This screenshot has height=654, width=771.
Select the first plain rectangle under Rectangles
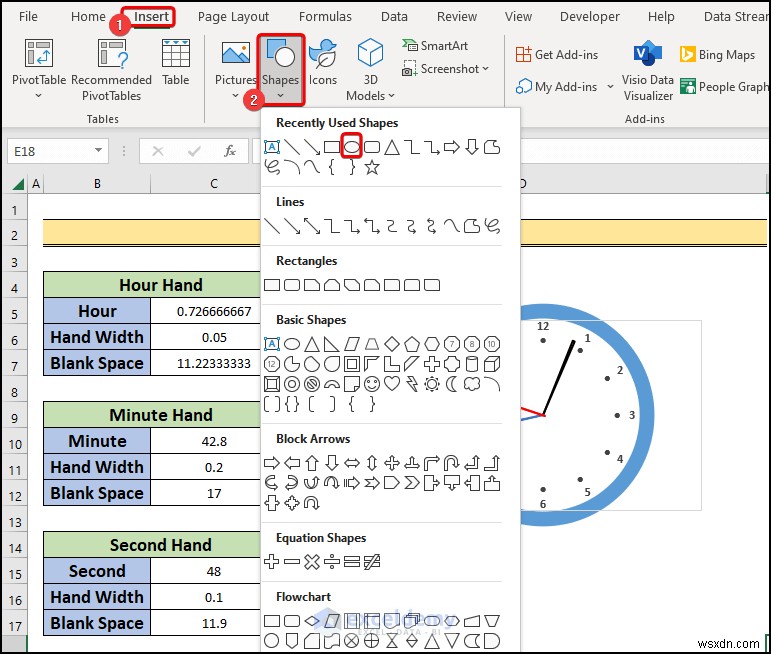coord(272,285)
